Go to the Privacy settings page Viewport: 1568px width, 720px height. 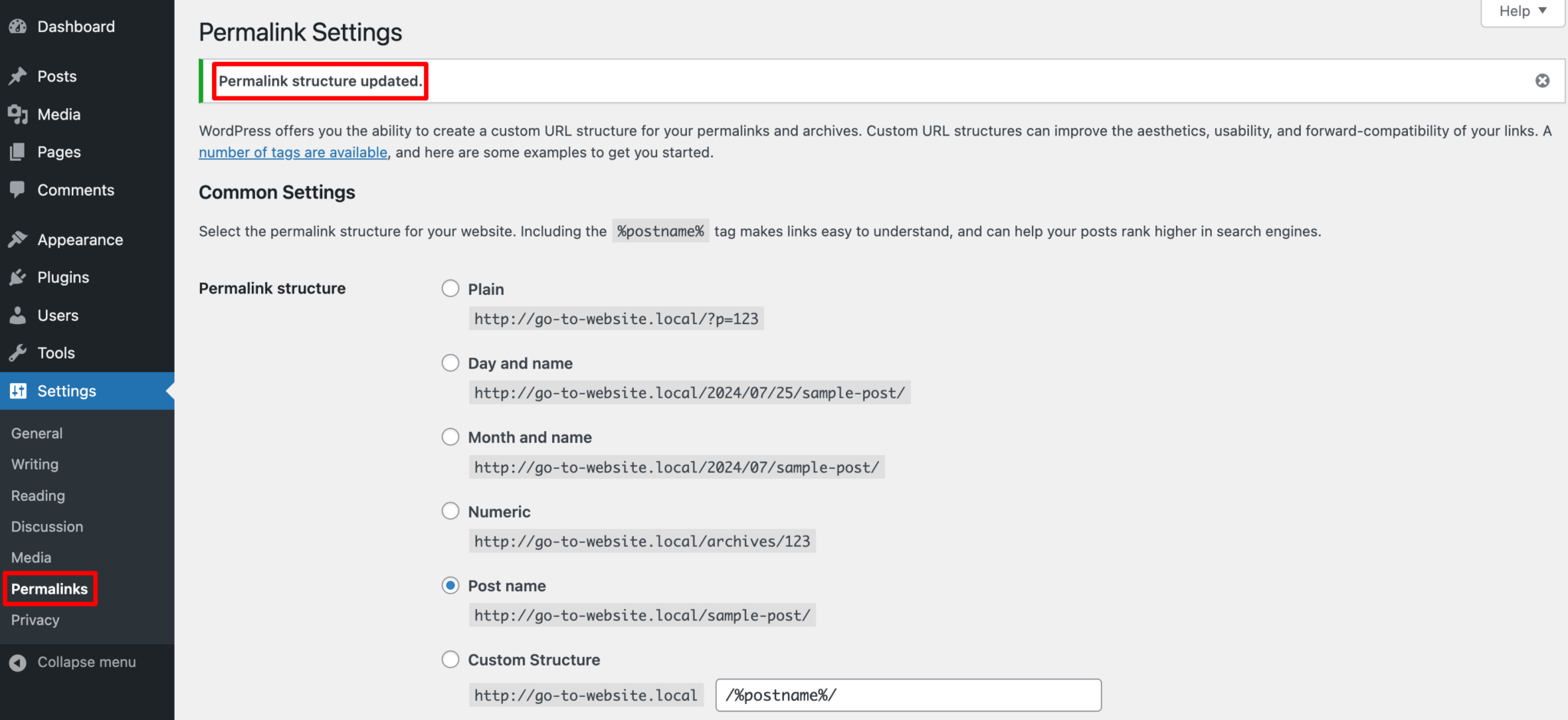coord(34,620)
